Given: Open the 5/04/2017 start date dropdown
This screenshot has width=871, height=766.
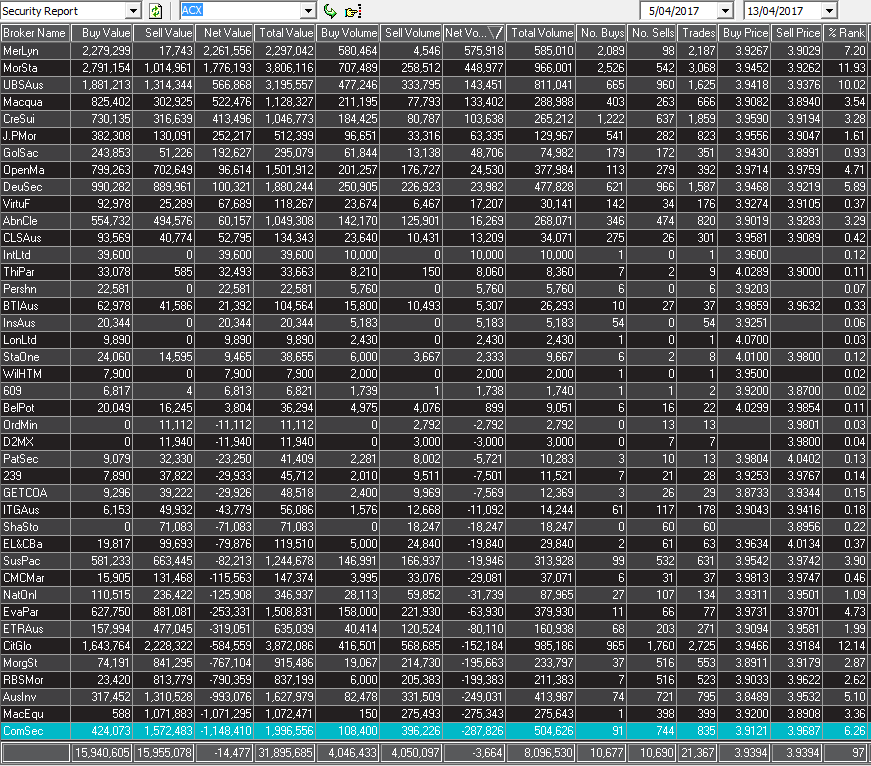Looking at the screenshot, I should [x=725, y=11].
